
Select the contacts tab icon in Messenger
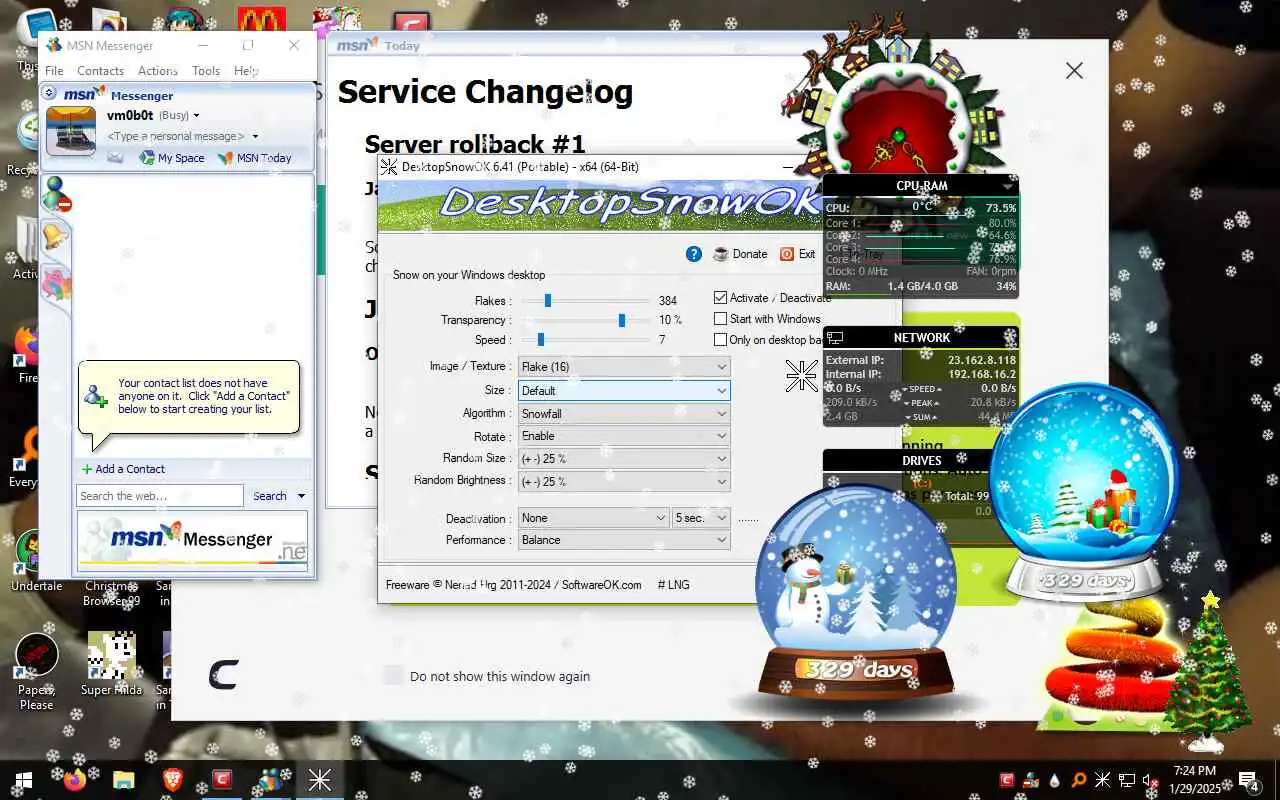coord(56,195)
